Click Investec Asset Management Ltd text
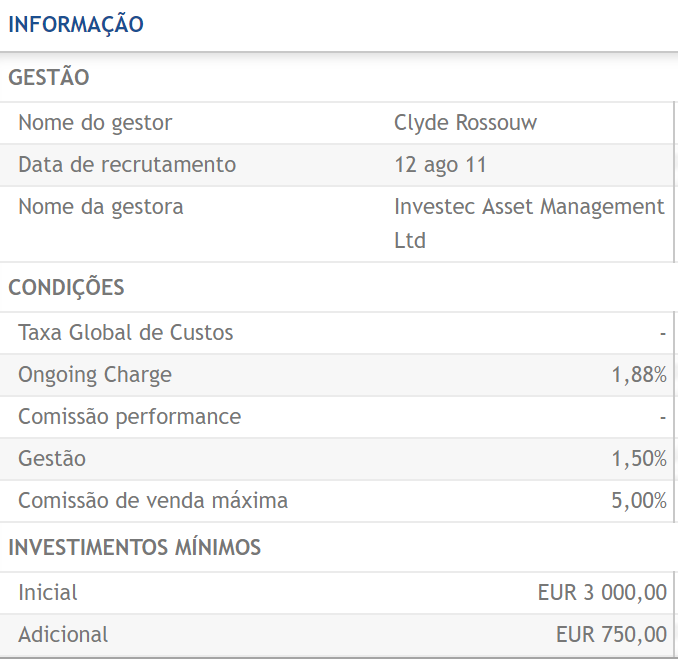This screenshot has height=660, width=678. [528, 223]
